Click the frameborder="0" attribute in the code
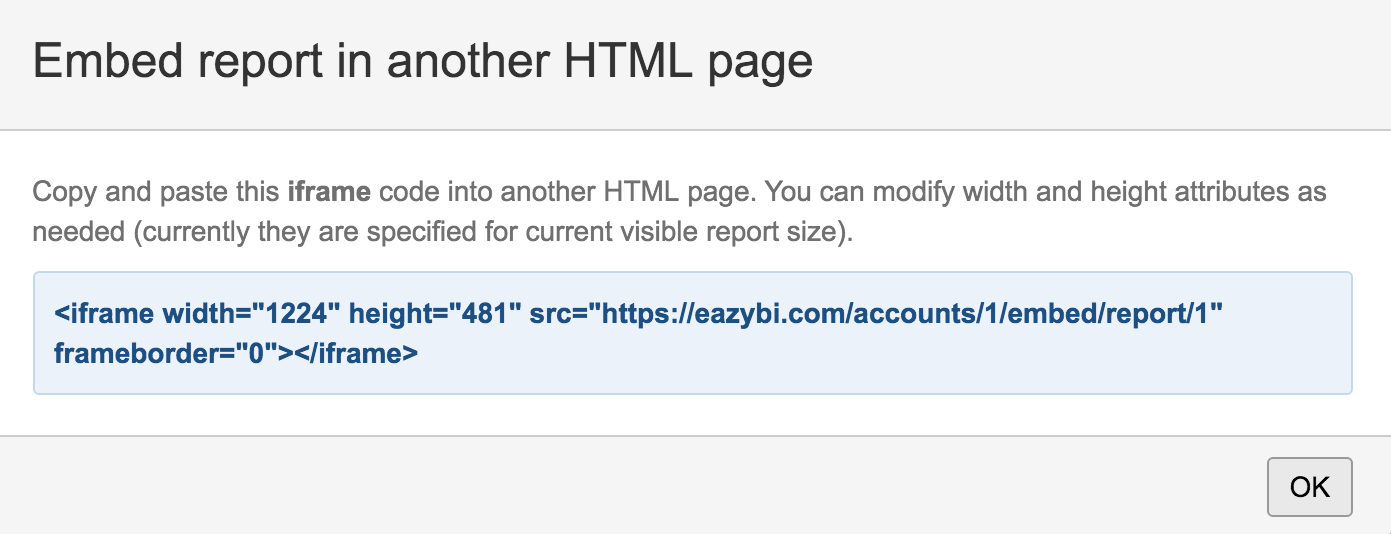The height and width of the screenshot is (534, 1391). point(165,352)
